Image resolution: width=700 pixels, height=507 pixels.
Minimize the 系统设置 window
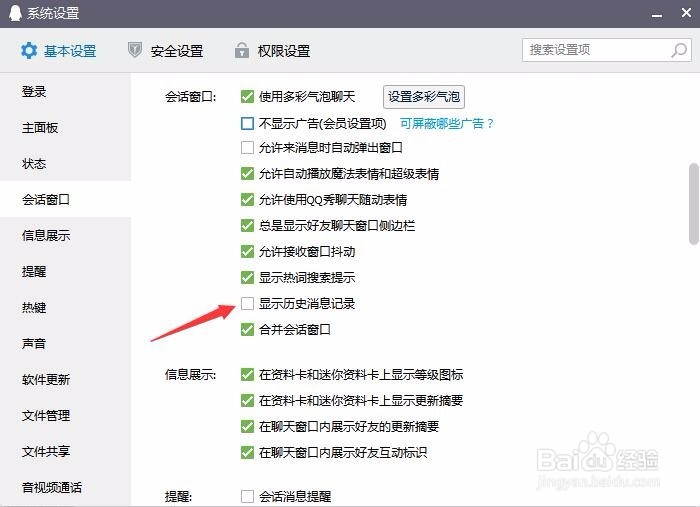[x=657, y=15]
